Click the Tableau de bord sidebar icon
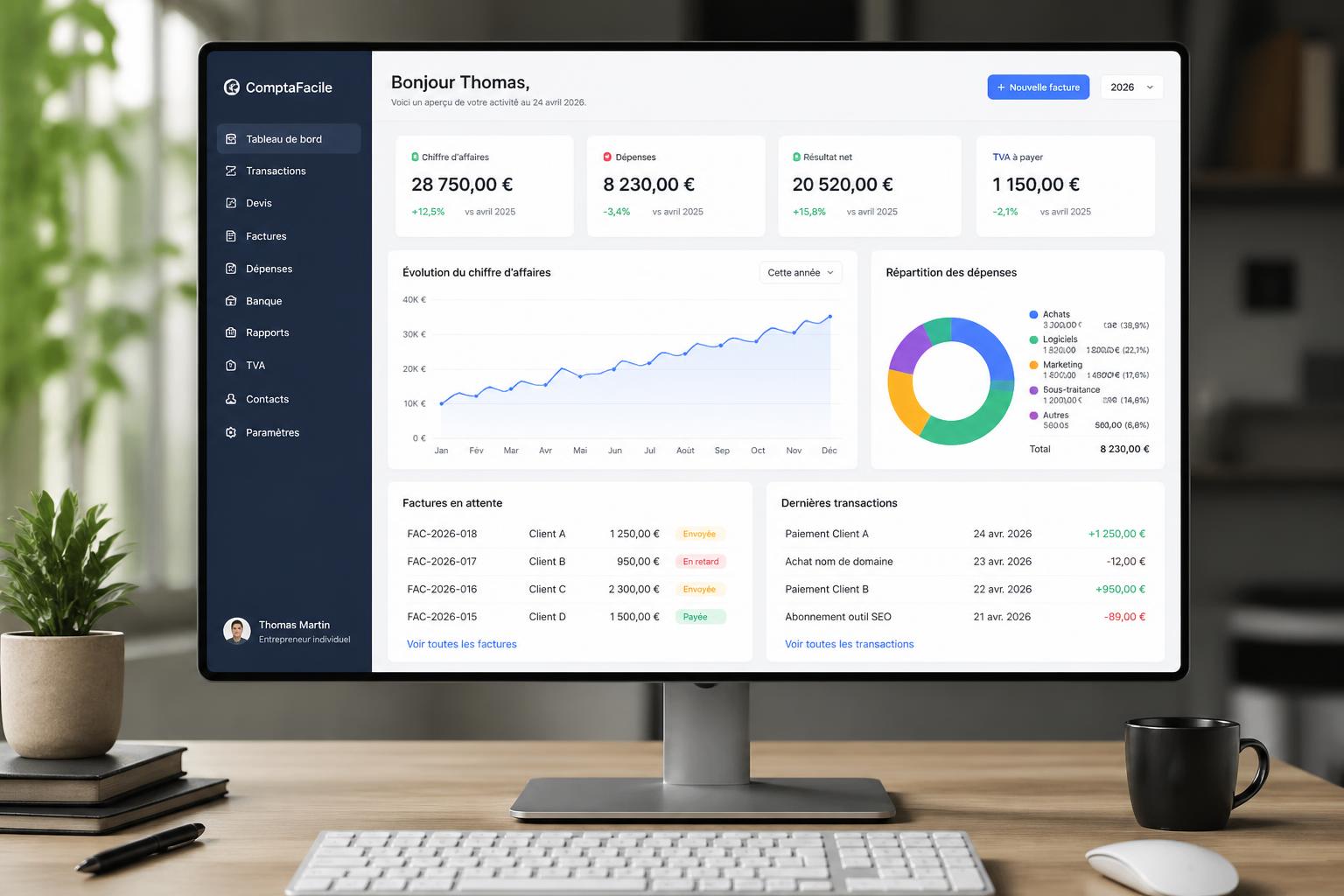 click(x=231, y=139)
